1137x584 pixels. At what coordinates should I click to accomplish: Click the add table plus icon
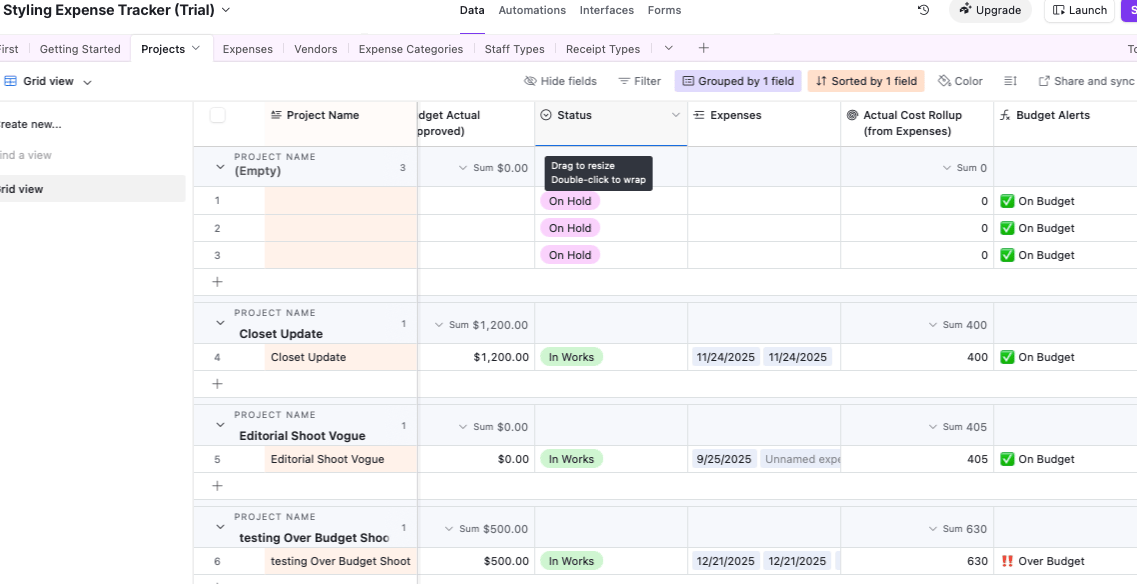coord(704,48)
